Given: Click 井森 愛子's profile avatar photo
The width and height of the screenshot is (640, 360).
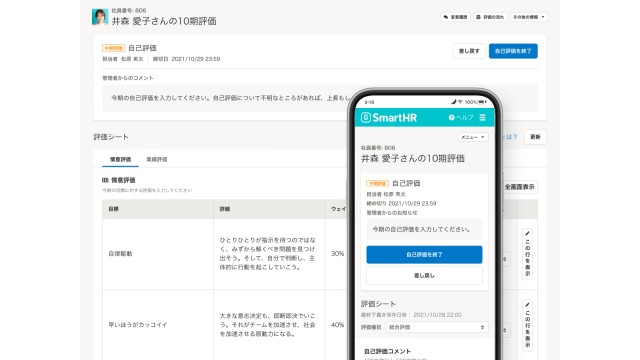Looking at the screenshot, I should (x=100, y=17).
